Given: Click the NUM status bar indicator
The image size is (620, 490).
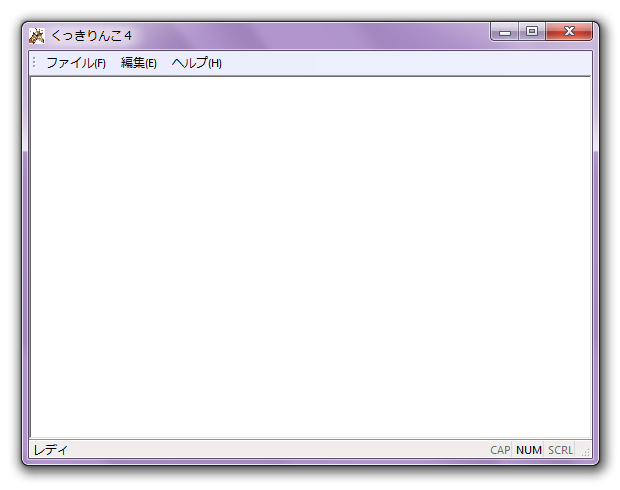Looking at the screenshot, I should click(x=529, y=450).
